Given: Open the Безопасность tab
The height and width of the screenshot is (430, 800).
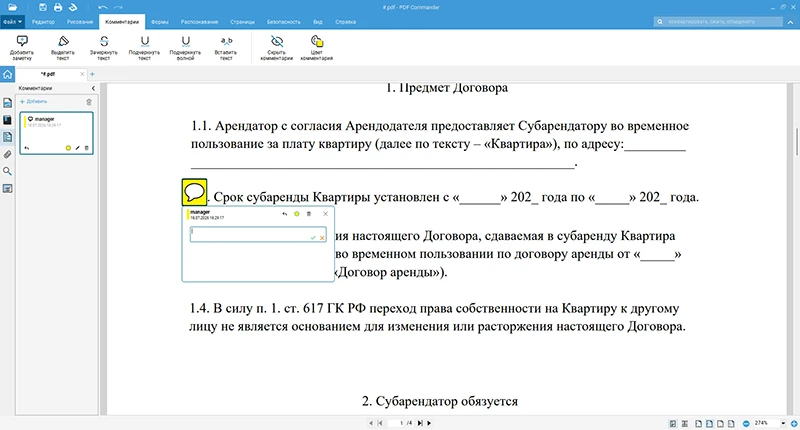Looking at the screenshot, I should 284,22.
